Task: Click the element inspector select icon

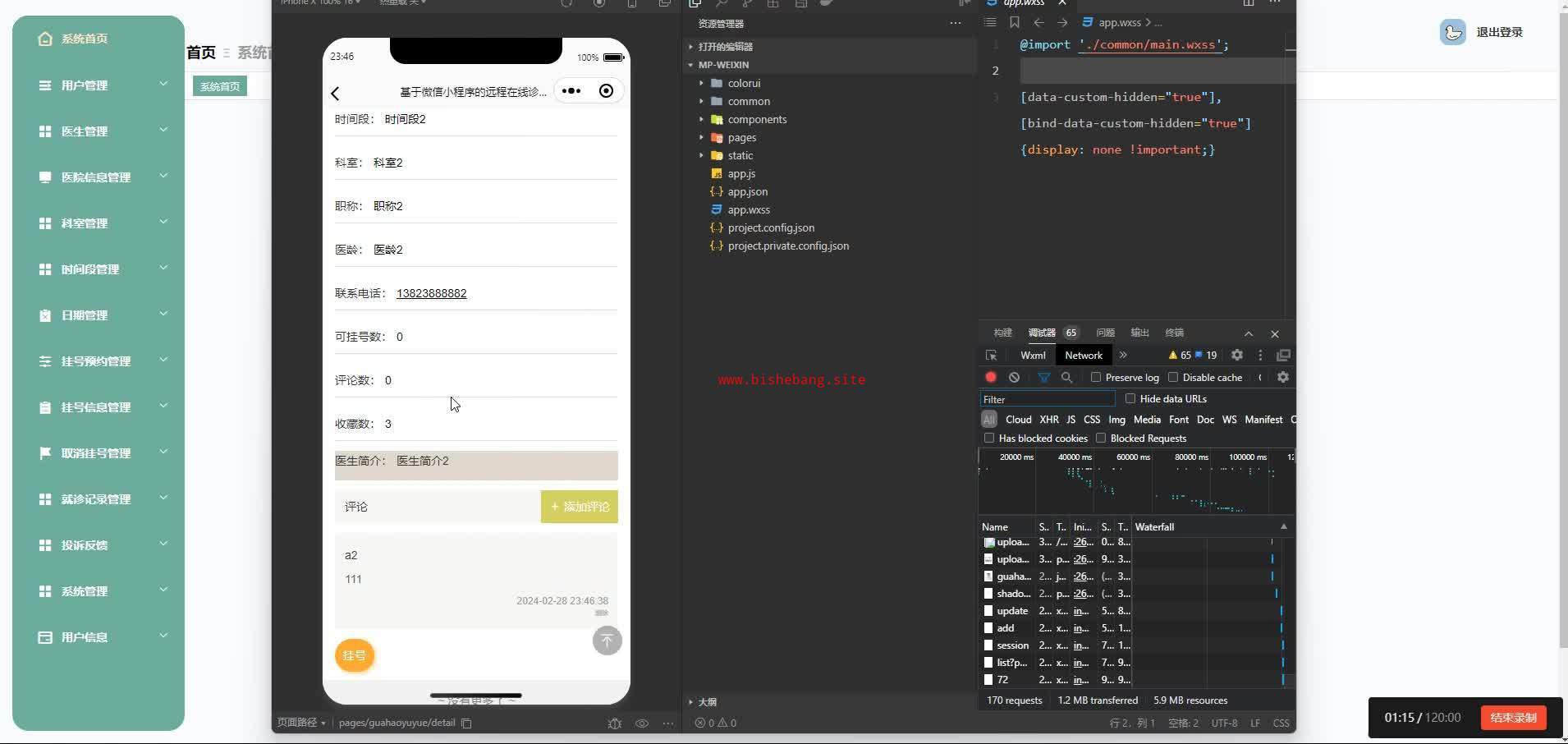Action: pos(991,356)
